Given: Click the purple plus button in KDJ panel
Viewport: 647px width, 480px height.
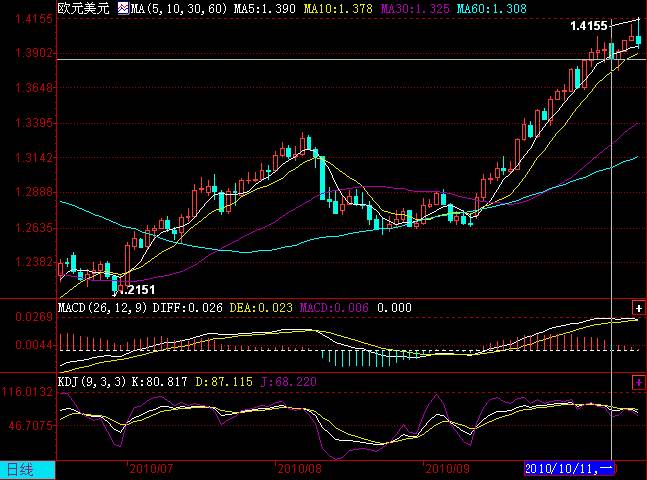Looking at the screenshot, I should [639, 382].
